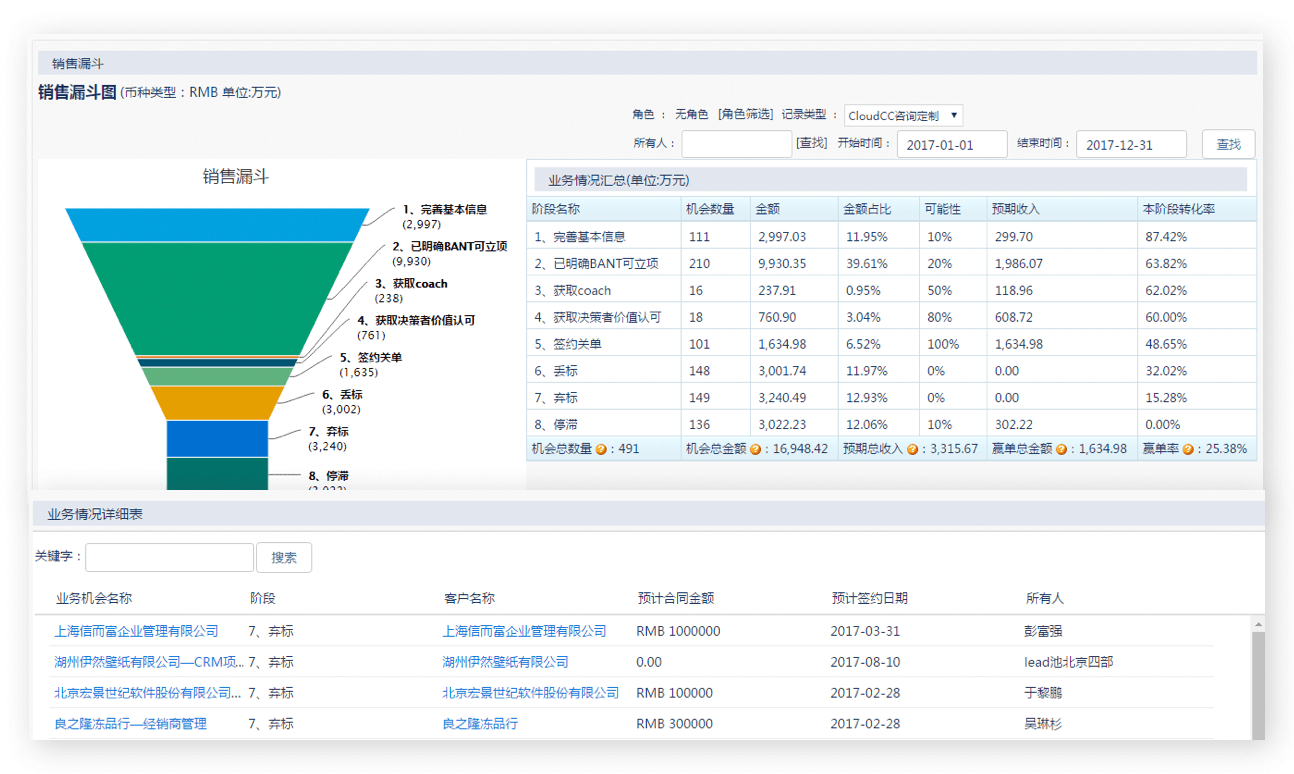
Task: Focus the 所有人 input field
Action: coord(737,144)
